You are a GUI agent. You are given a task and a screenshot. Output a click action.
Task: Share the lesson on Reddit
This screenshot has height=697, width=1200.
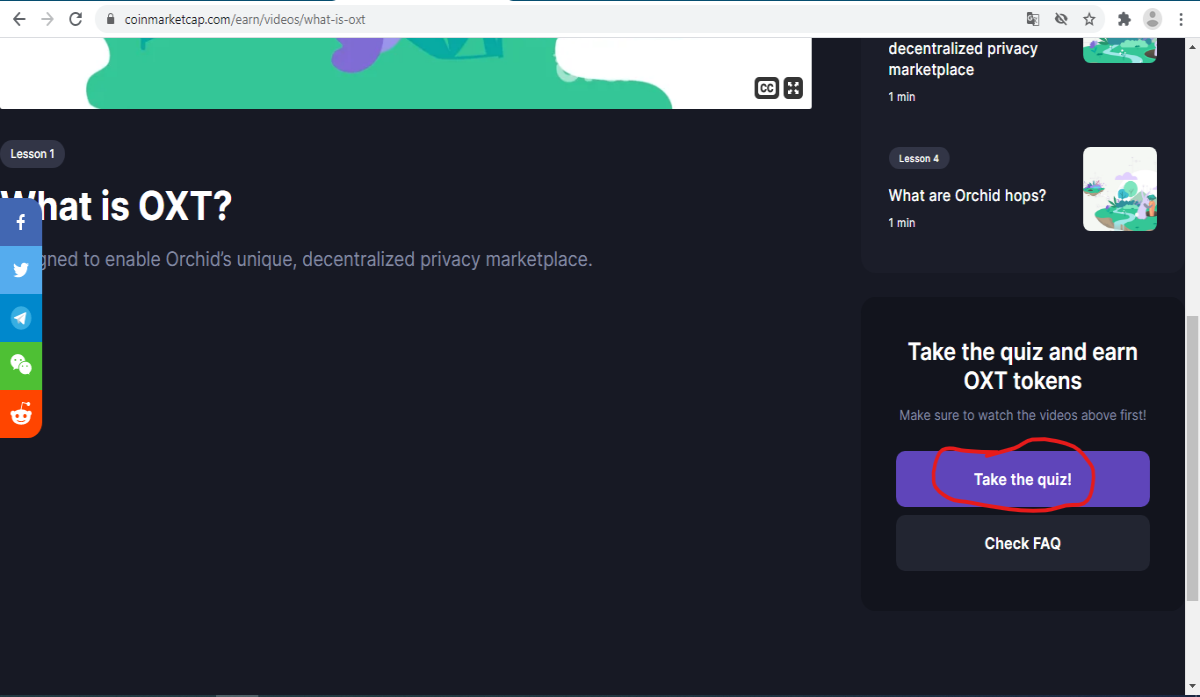(x=21, y=414)
